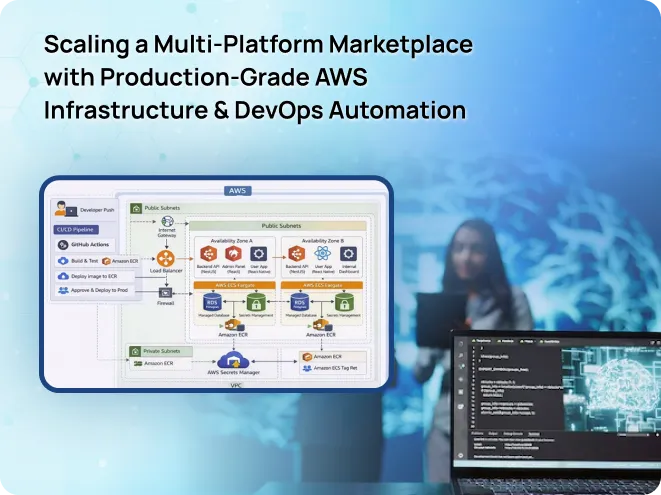
Task: Select the CI/CD Pipeline blue label
Action: pos(76,230)
